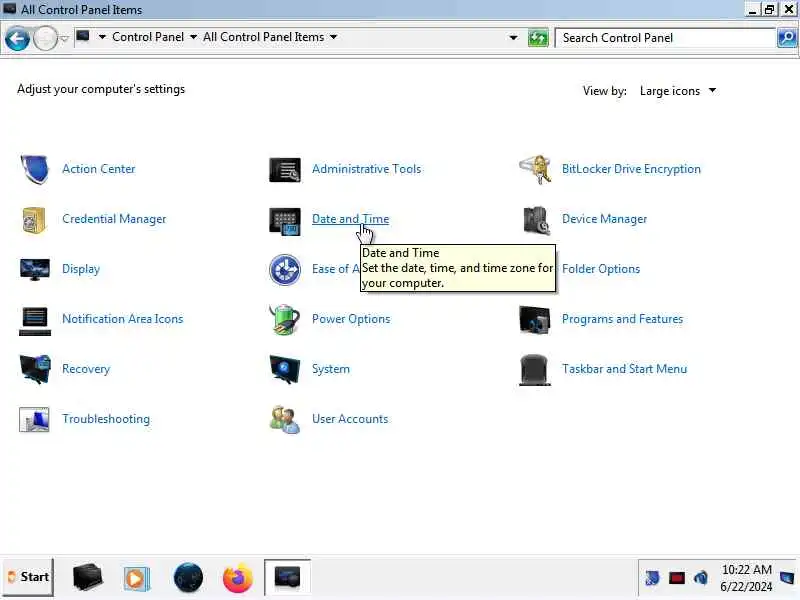Click the All Control Panel Items breadcrumb

tap(263, 37)
